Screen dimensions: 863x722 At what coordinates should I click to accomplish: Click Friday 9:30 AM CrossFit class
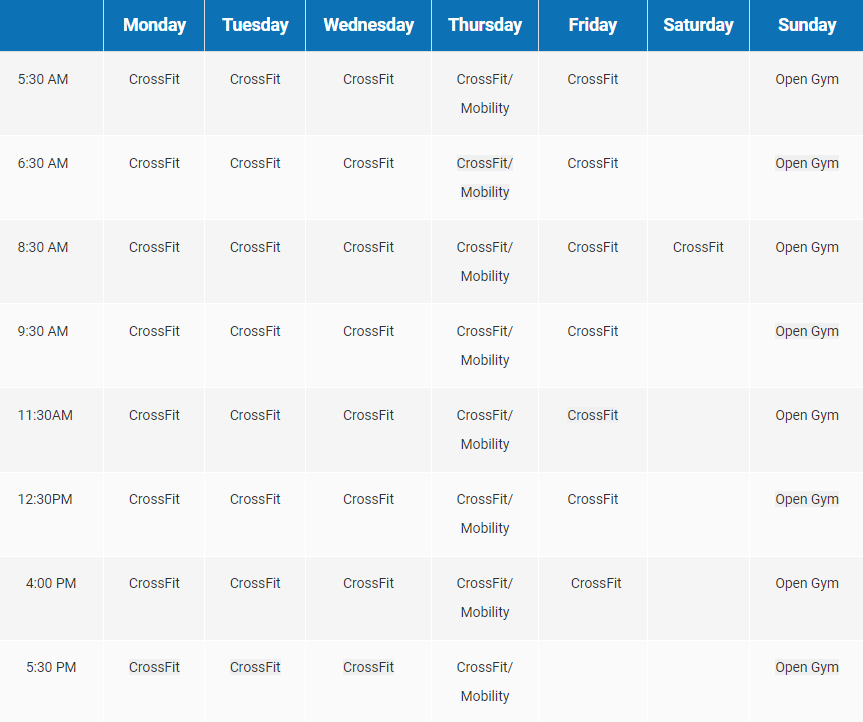point(593,331)
